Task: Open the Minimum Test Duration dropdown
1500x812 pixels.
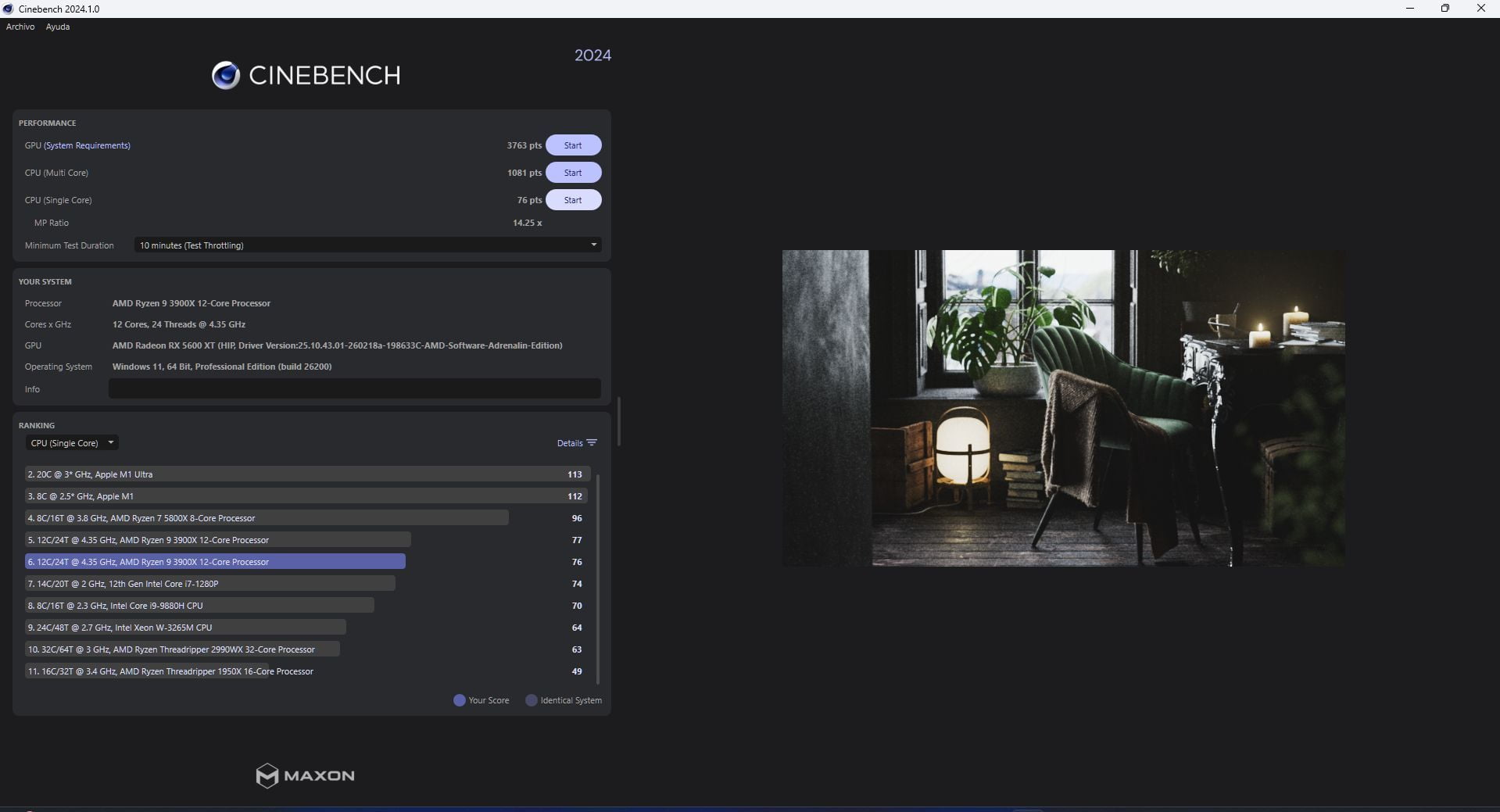Action: (367, 245)
